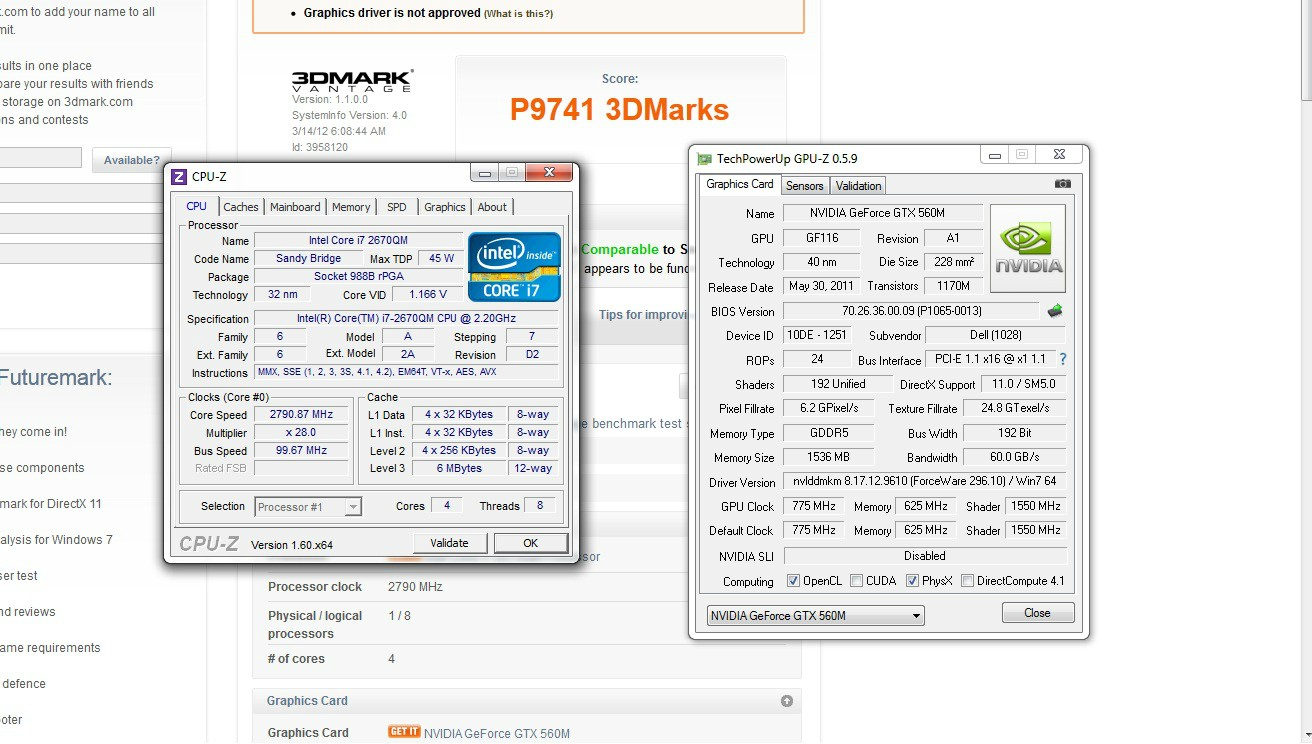Click the Level 3 cache value 6 MBytes
This screenshot has height=744, width=1312.
[458, 468]
